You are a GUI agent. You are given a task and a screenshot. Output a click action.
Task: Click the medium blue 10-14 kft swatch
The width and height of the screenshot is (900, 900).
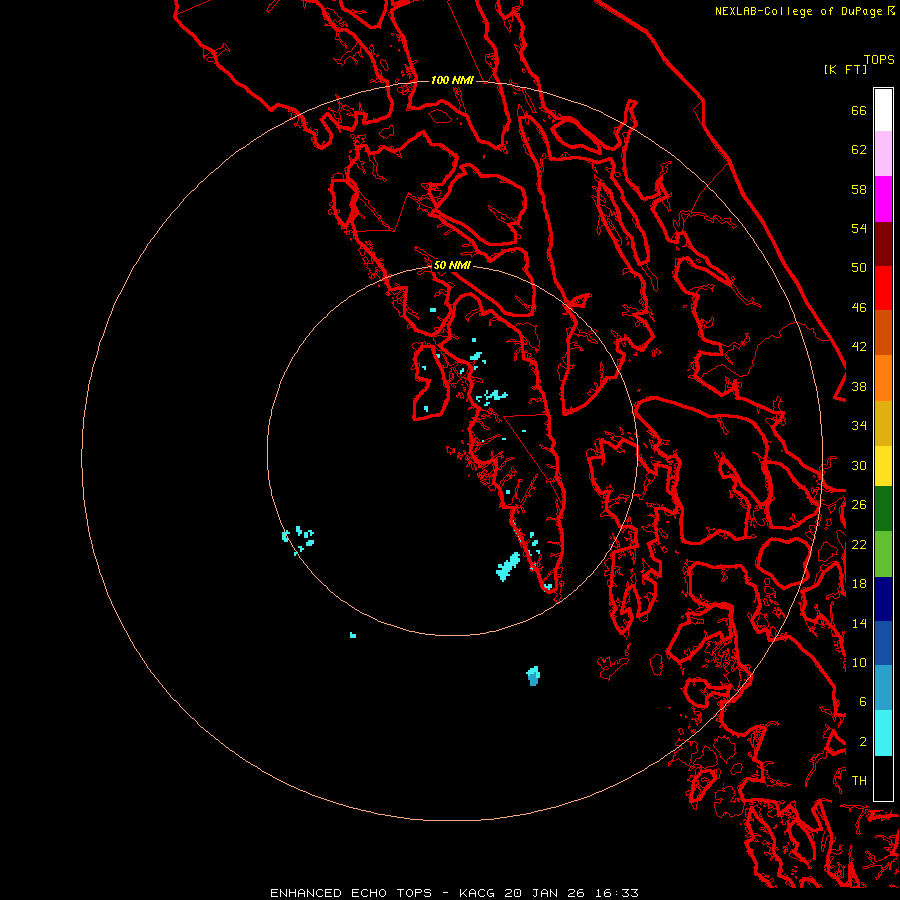pos(883,643)
